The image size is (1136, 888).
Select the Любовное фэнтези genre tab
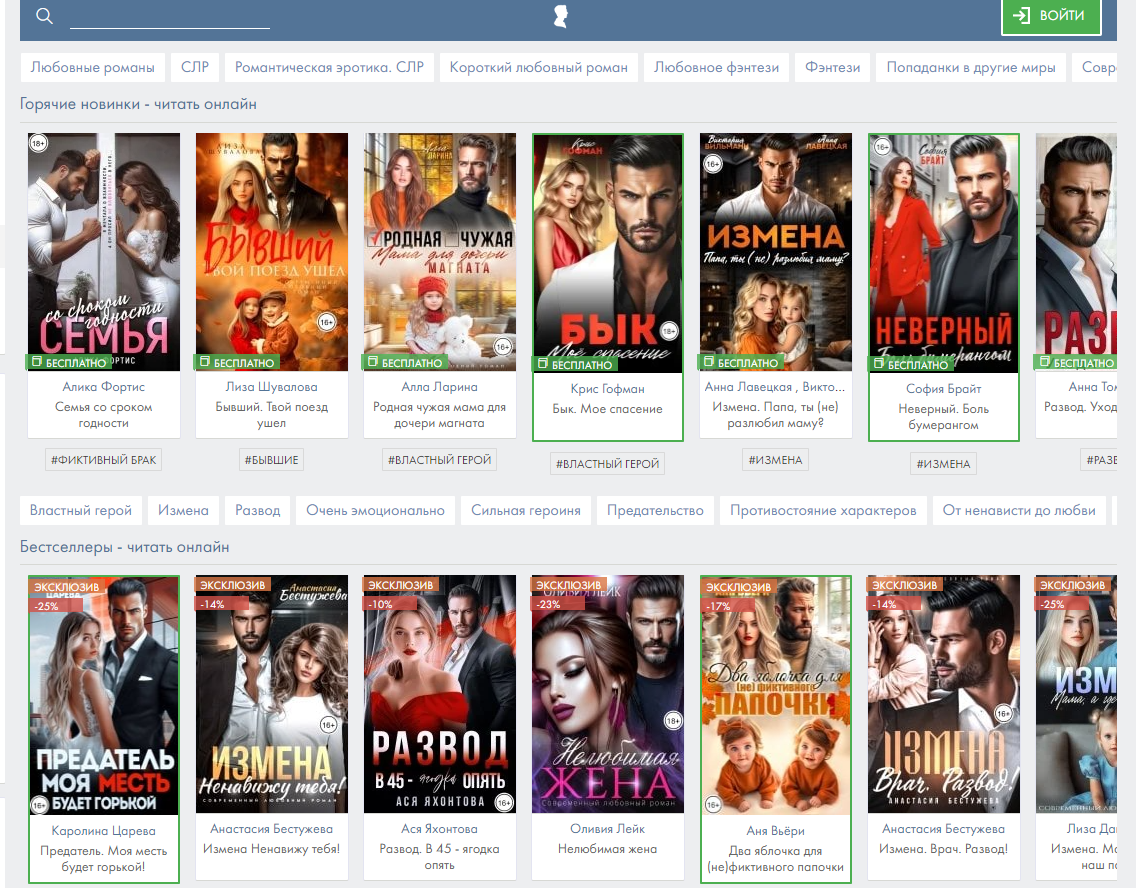(716, 68)
